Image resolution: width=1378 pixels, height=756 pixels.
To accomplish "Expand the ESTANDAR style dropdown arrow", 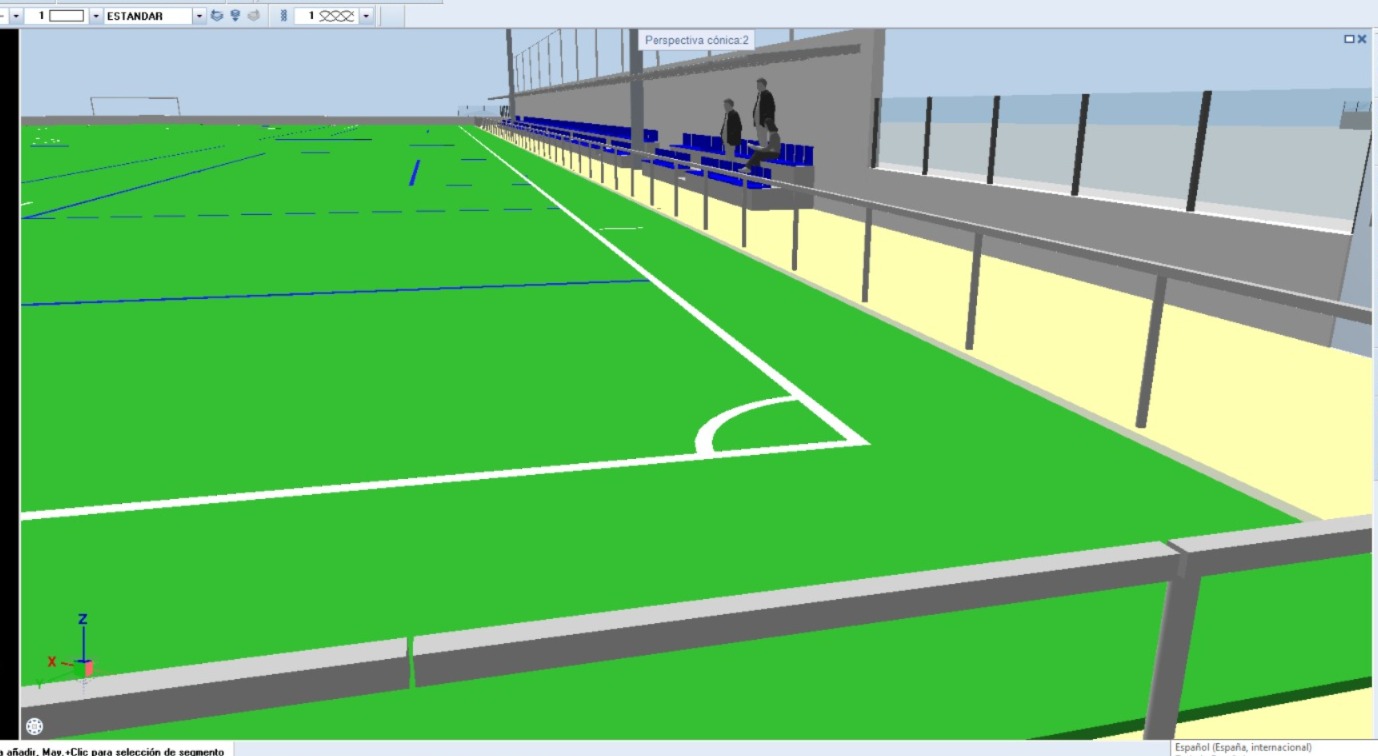I will [x=199, y=16].
